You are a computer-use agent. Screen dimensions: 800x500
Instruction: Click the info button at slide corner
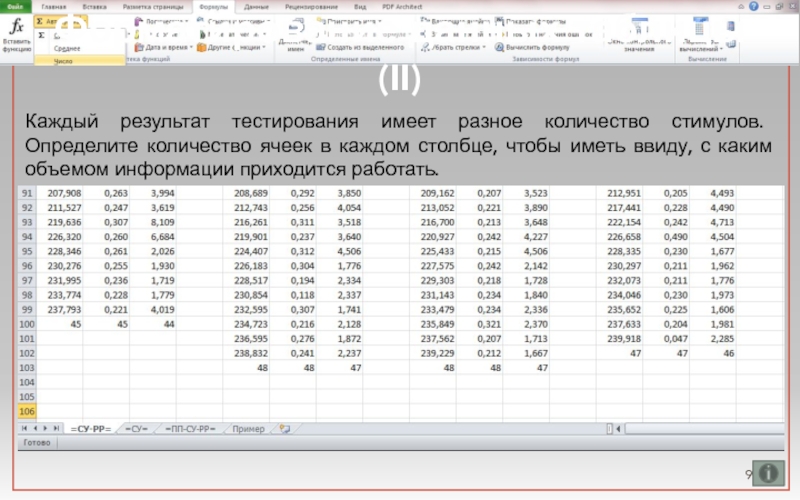769,472
